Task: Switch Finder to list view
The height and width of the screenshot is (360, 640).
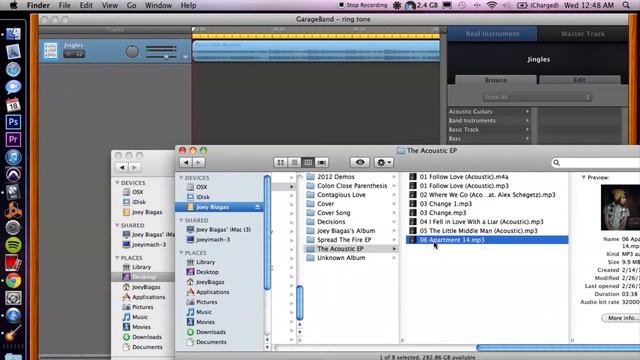Action: 294,162
